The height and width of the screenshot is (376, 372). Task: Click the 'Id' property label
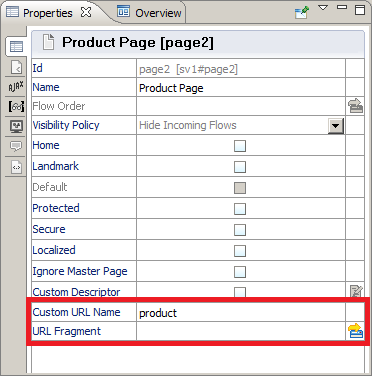pyautogui.click(x=37, y=68)
